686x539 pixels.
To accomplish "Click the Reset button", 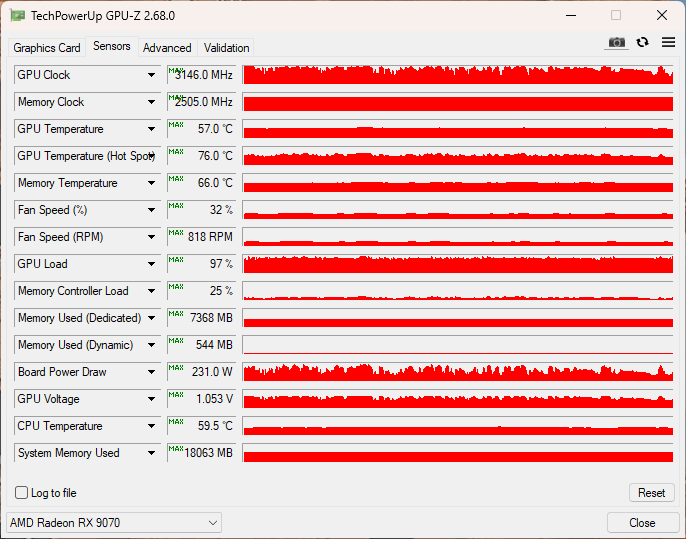I will pyautogui.click(x=651, y=493).
